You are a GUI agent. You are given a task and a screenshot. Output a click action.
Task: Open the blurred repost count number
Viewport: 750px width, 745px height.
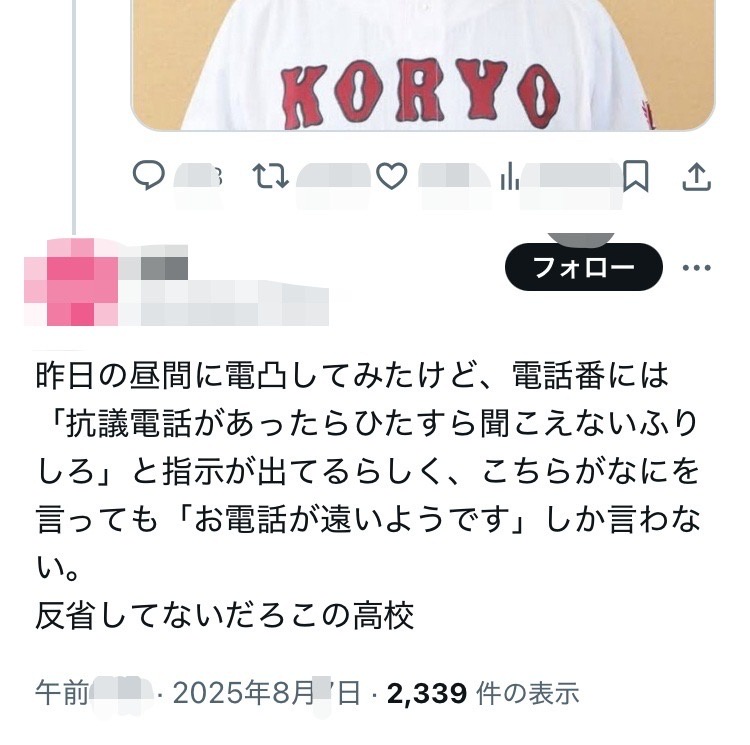333,180
